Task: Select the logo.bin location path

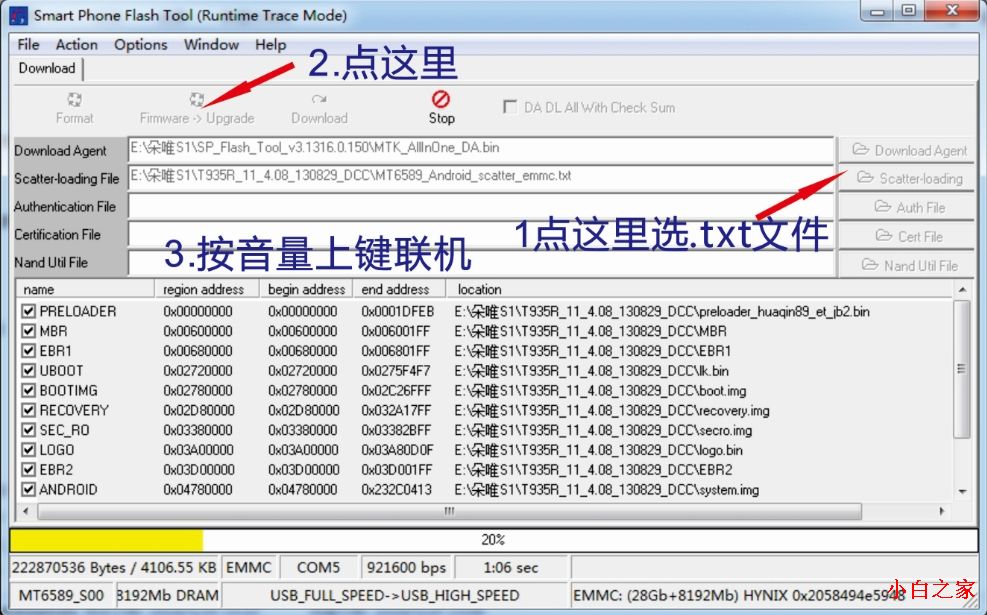Action: pos(598,450)
